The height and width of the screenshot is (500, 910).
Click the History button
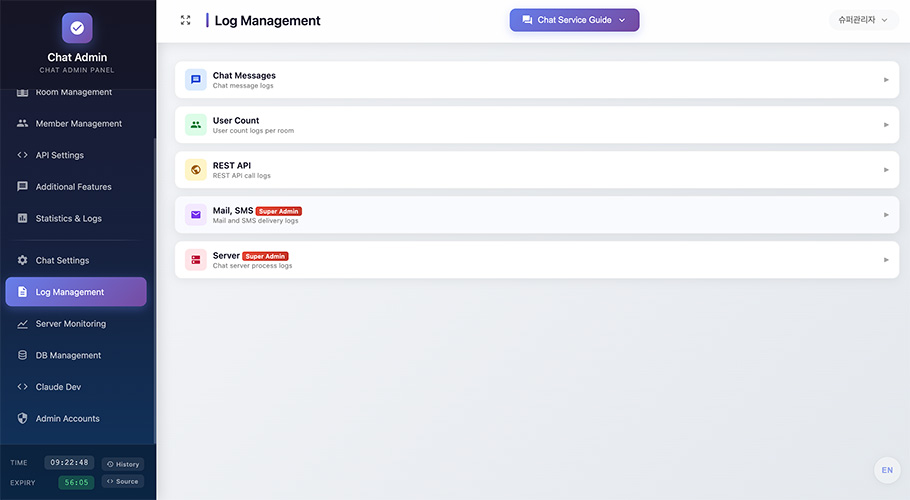[123, 464]
